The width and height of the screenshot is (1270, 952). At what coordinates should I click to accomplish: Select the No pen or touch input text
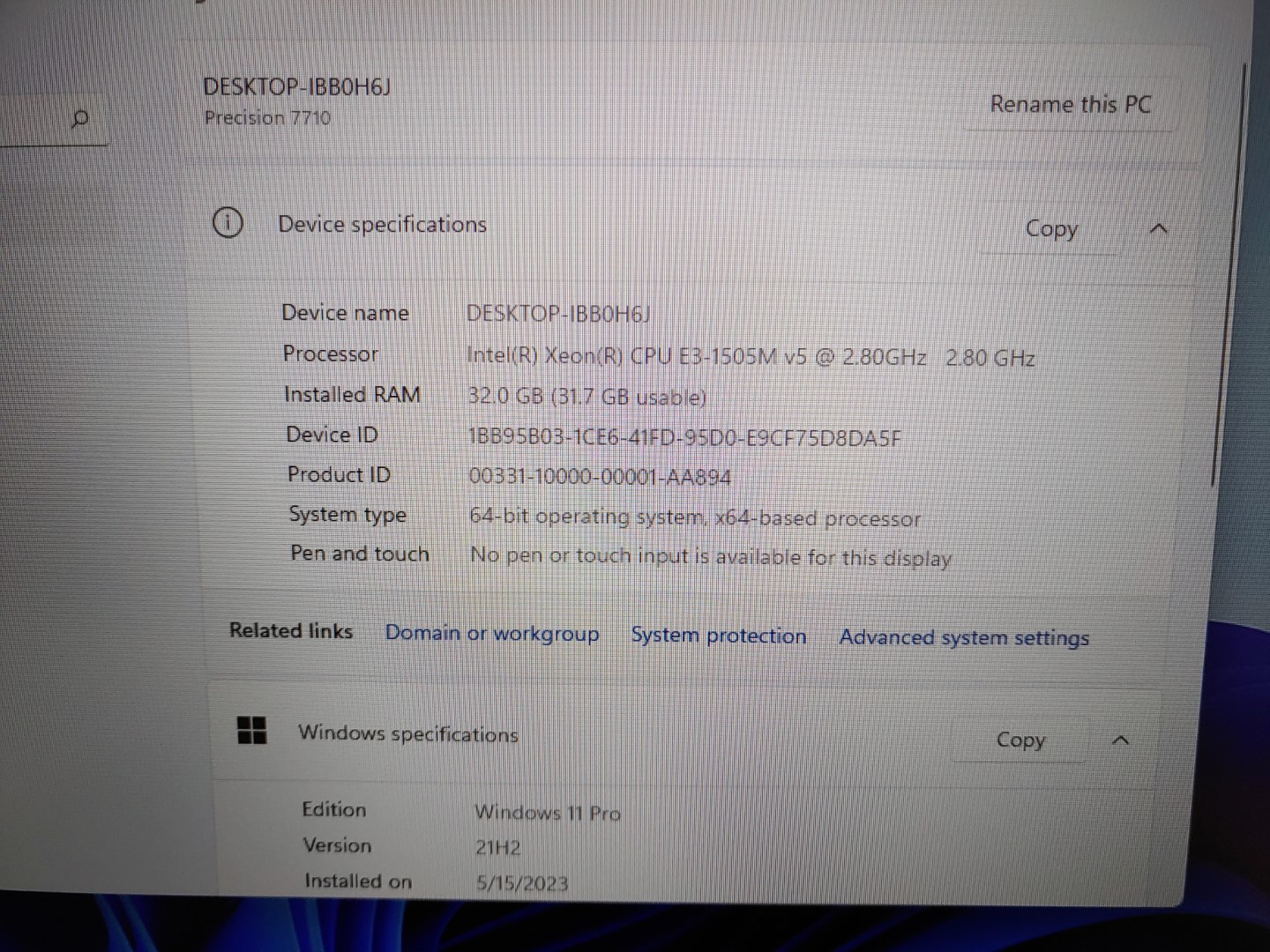click(711, 557)
